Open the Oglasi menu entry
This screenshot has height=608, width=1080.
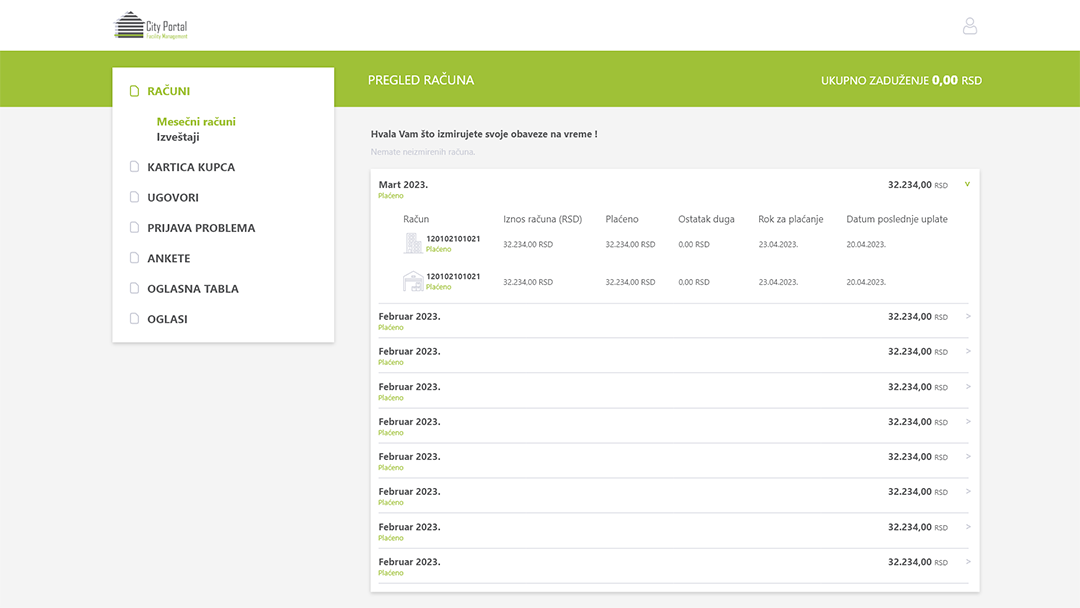(x=167, y=319)
